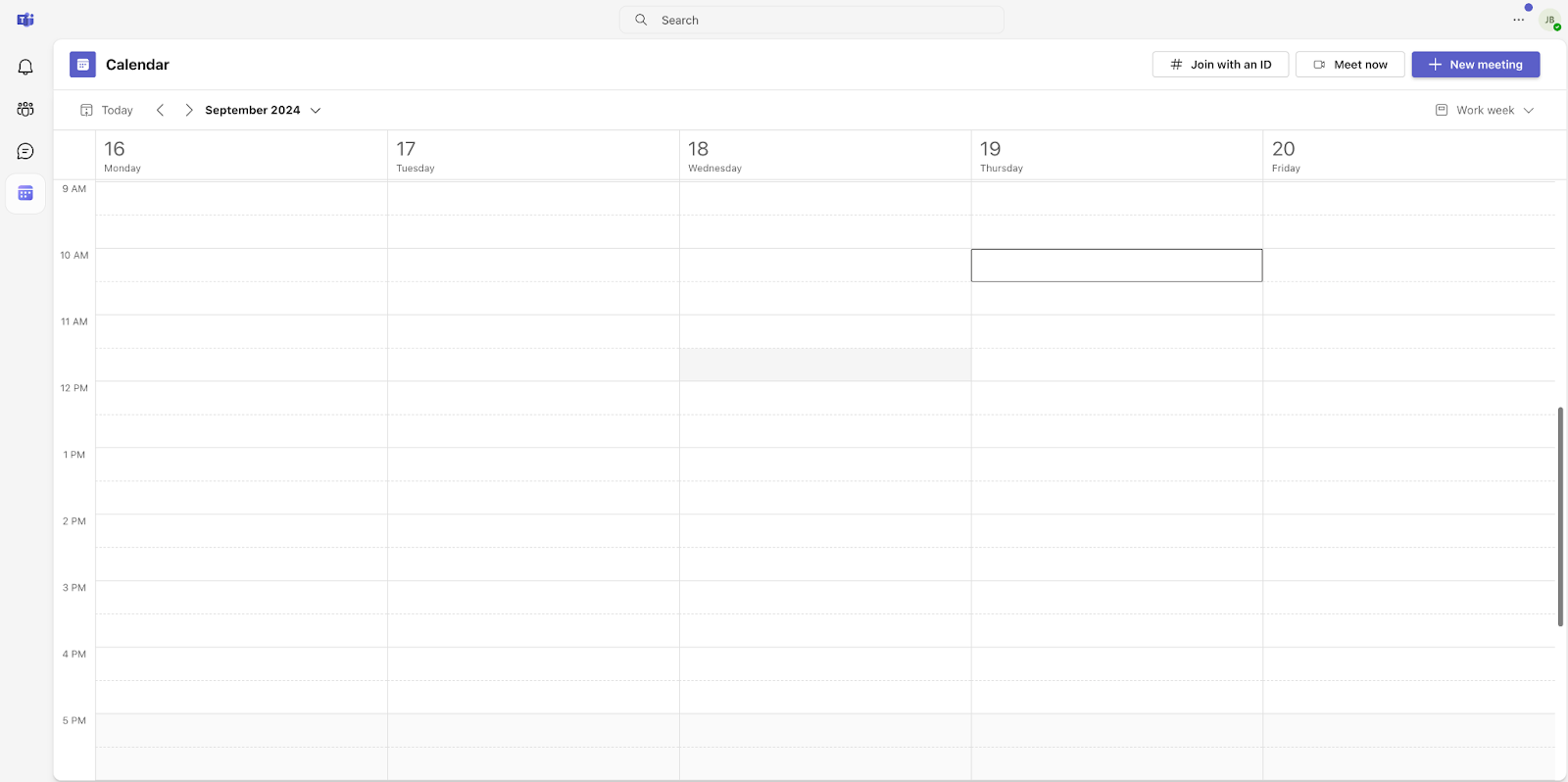This screenshot has width=1568, height=782.
Task: Open the Chat icon in sidebar
Action: click(x=25, y=151)
